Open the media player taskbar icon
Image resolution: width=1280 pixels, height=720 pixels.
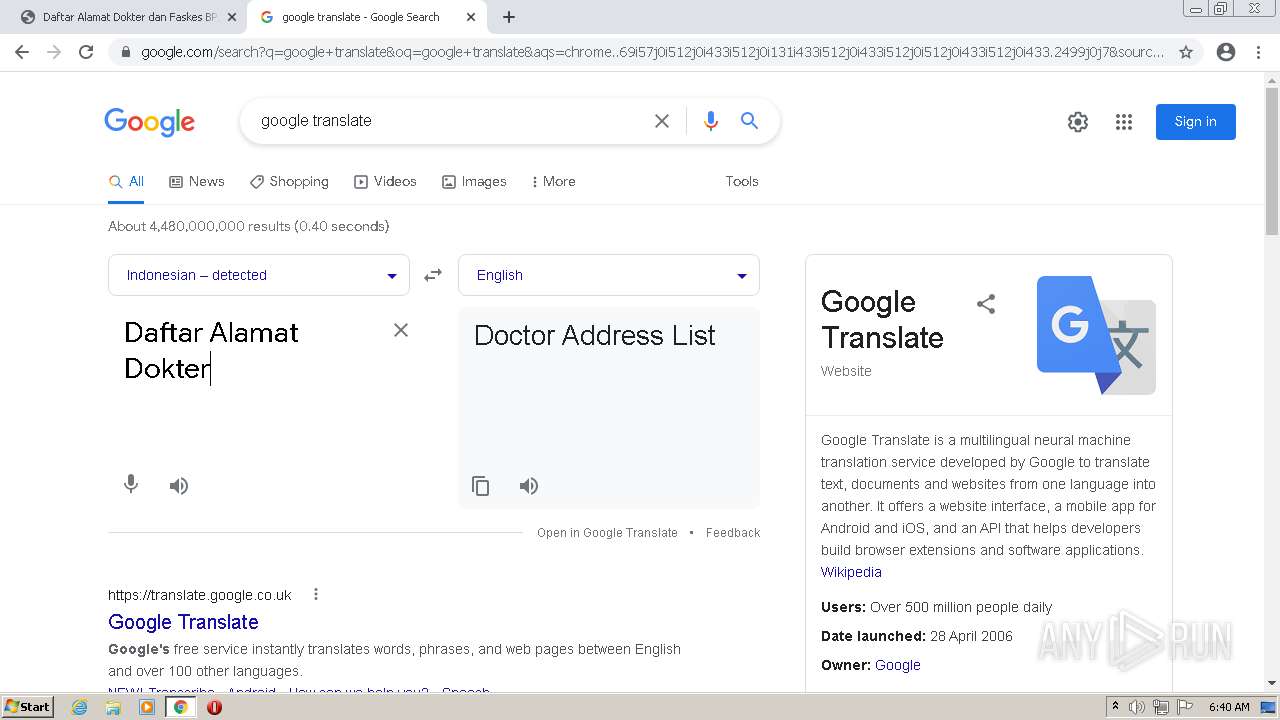point(147,707)
